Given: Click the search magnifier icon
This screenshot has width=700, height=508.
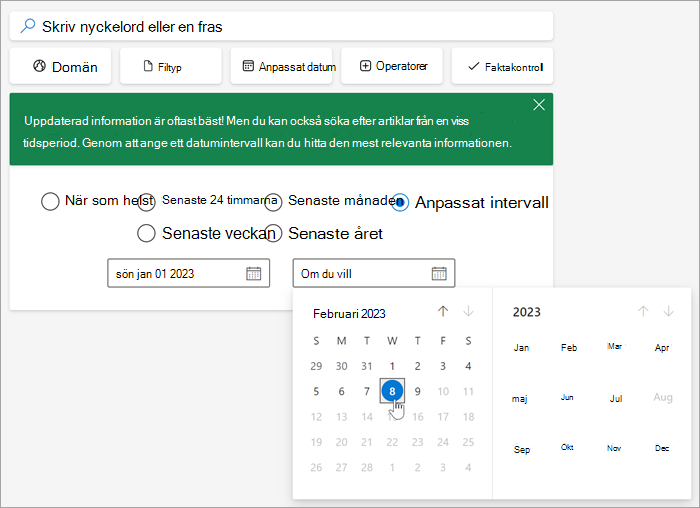Looking at the screenshot, I should coord(28,26).
